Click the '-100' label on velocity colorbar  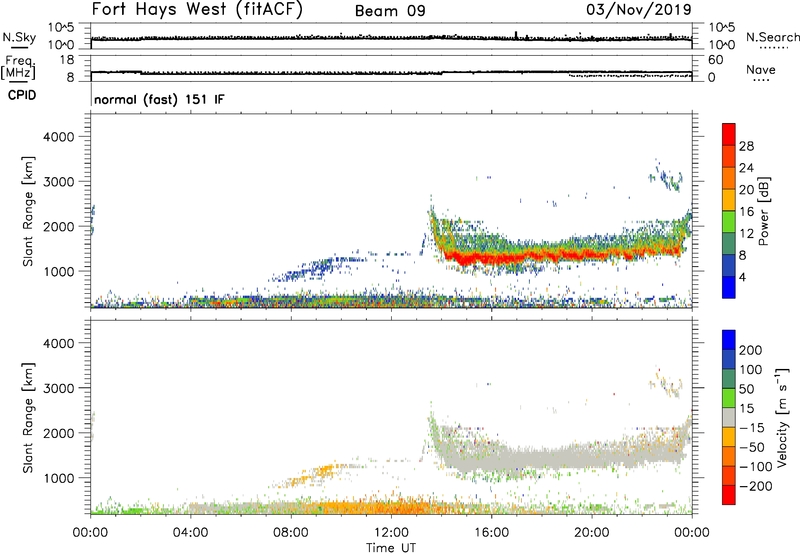(756, 467)
